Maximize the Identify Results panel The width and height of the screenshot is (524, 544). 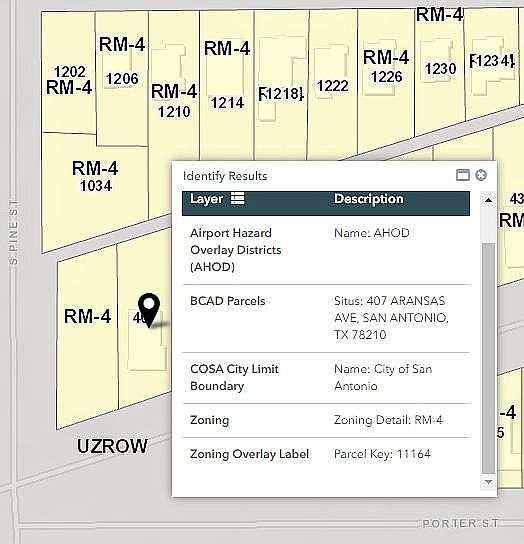pyautogui.click(x=463, y=175)
